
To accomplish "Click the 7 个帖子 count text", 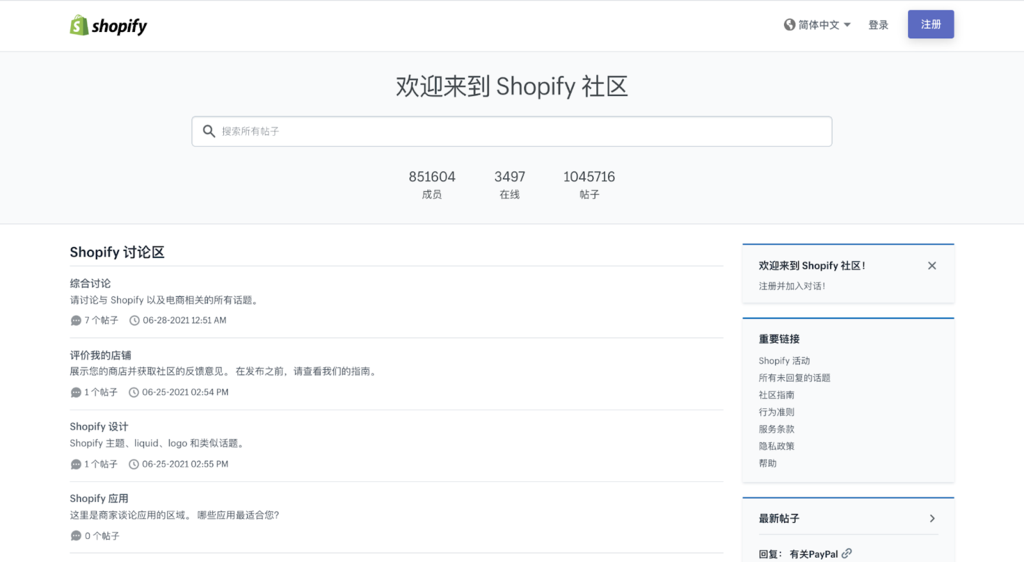I will tap(101, 320).
